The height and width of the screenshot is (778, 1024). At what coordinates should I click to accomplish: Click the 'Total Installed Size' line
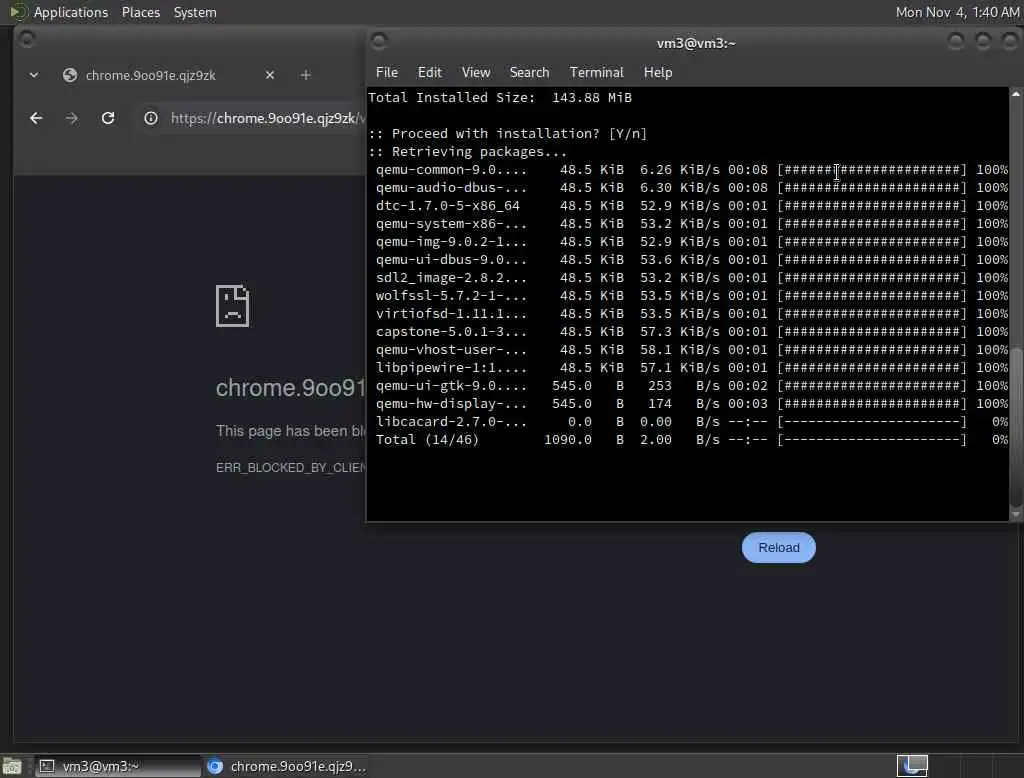500,97
